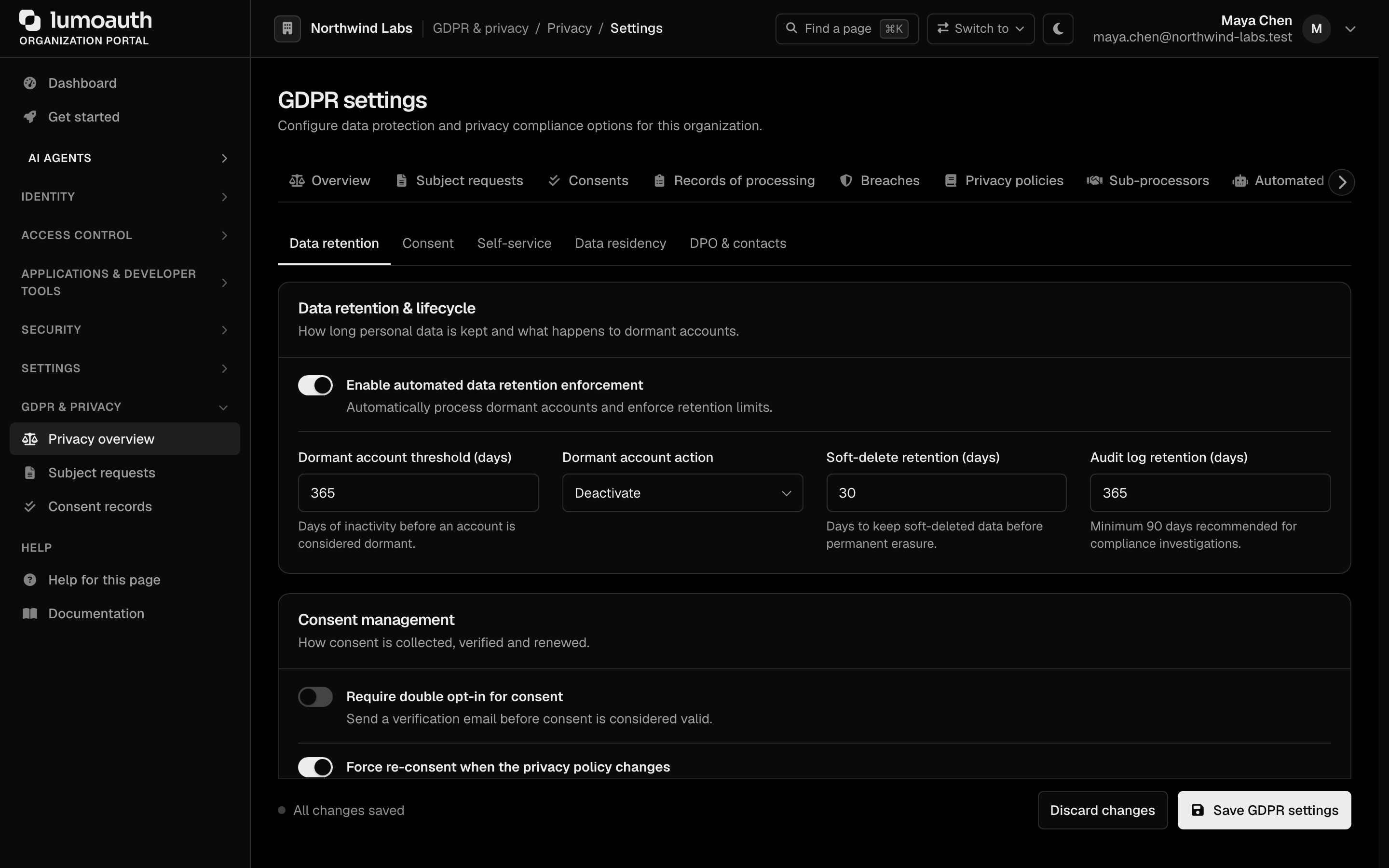Click the Privacy breadcrumb link
Viewport: 1389px width, 868px height.
tap(570, 28)
